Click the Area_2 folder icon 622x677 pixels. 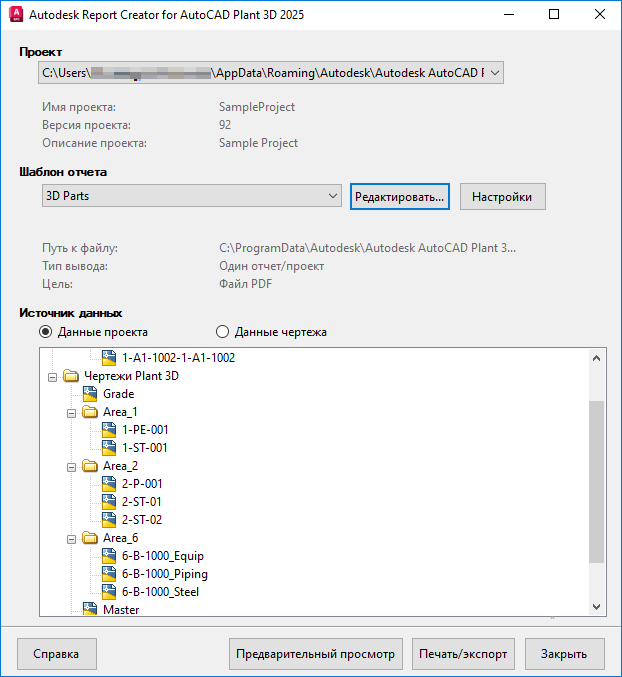(90, 465)
